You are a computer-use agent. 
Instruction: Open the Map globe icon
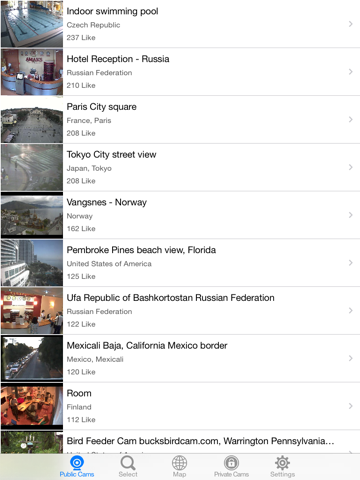pos(179,463)
